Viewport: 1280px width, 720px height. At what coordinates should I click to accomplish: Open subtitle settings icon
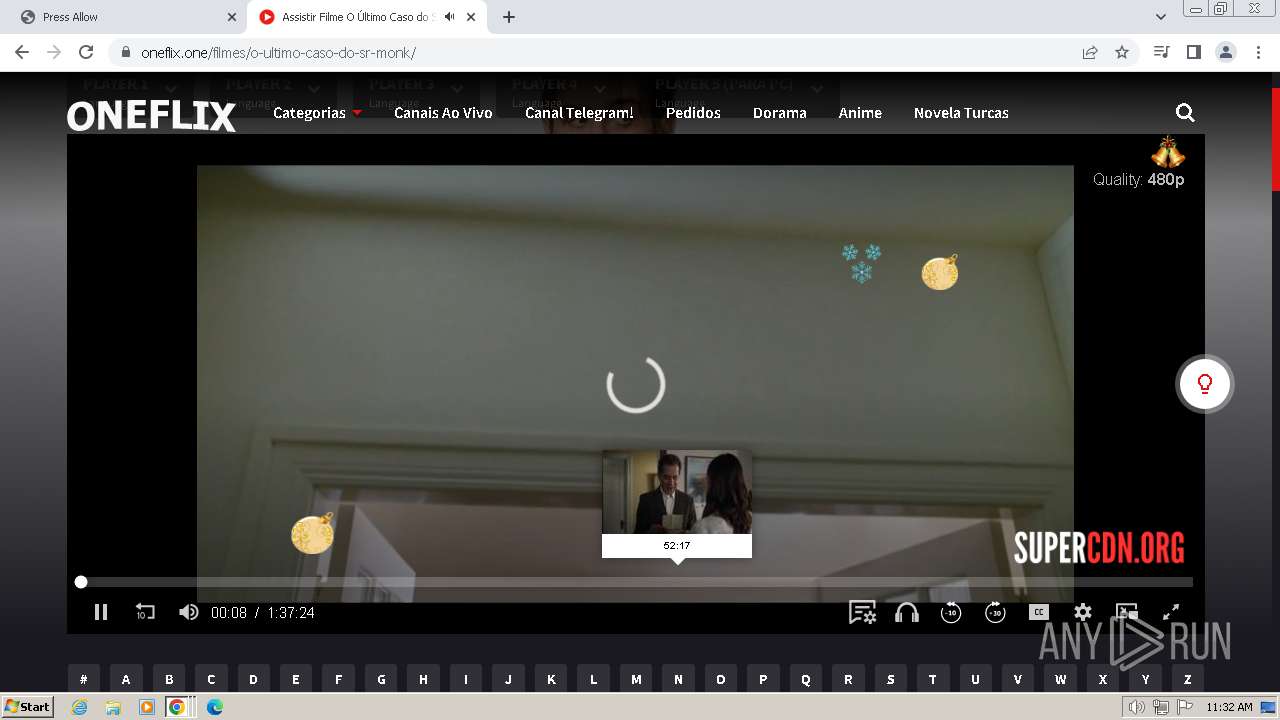862,612
